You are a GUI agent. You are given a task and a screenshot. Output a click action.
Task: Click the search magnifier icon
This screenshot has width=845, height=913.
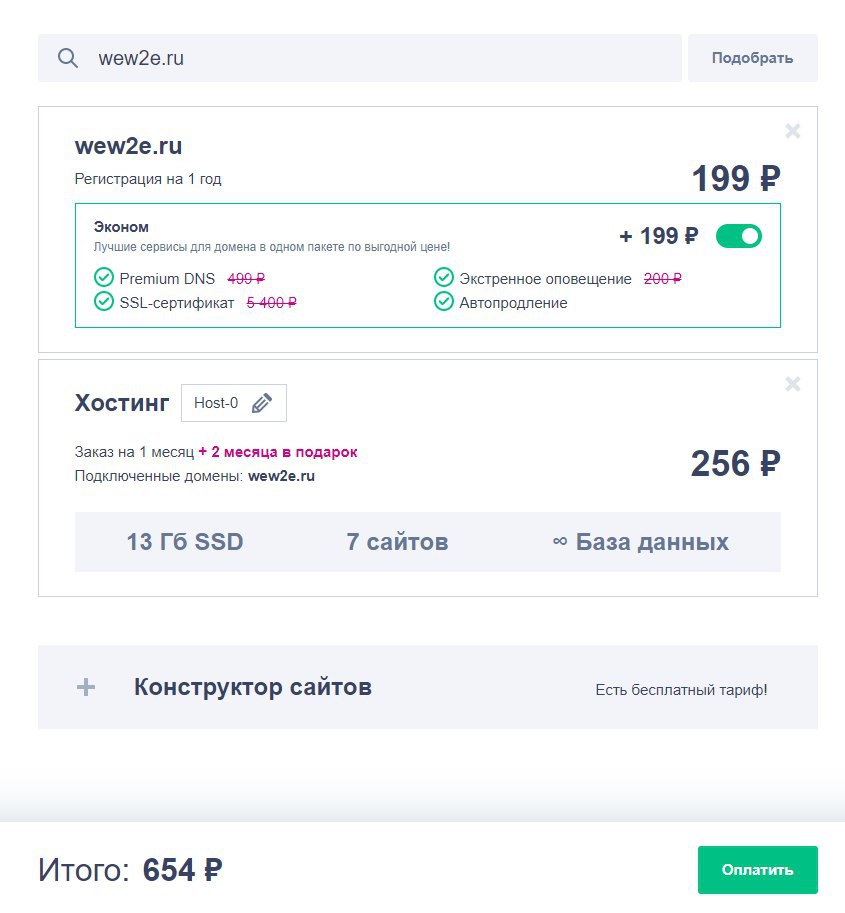point(68,58)
